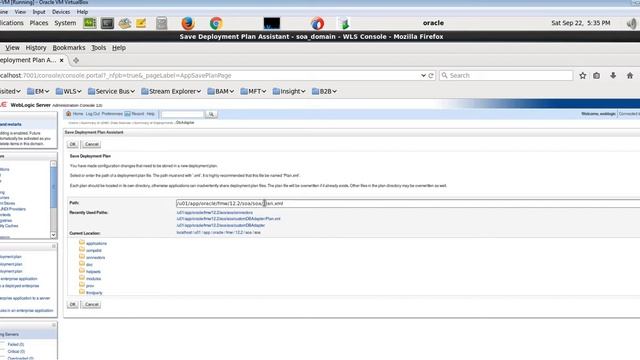Open the thirdparty folder icon
Screen dimensions: 640x360
(x=82, y=292)
